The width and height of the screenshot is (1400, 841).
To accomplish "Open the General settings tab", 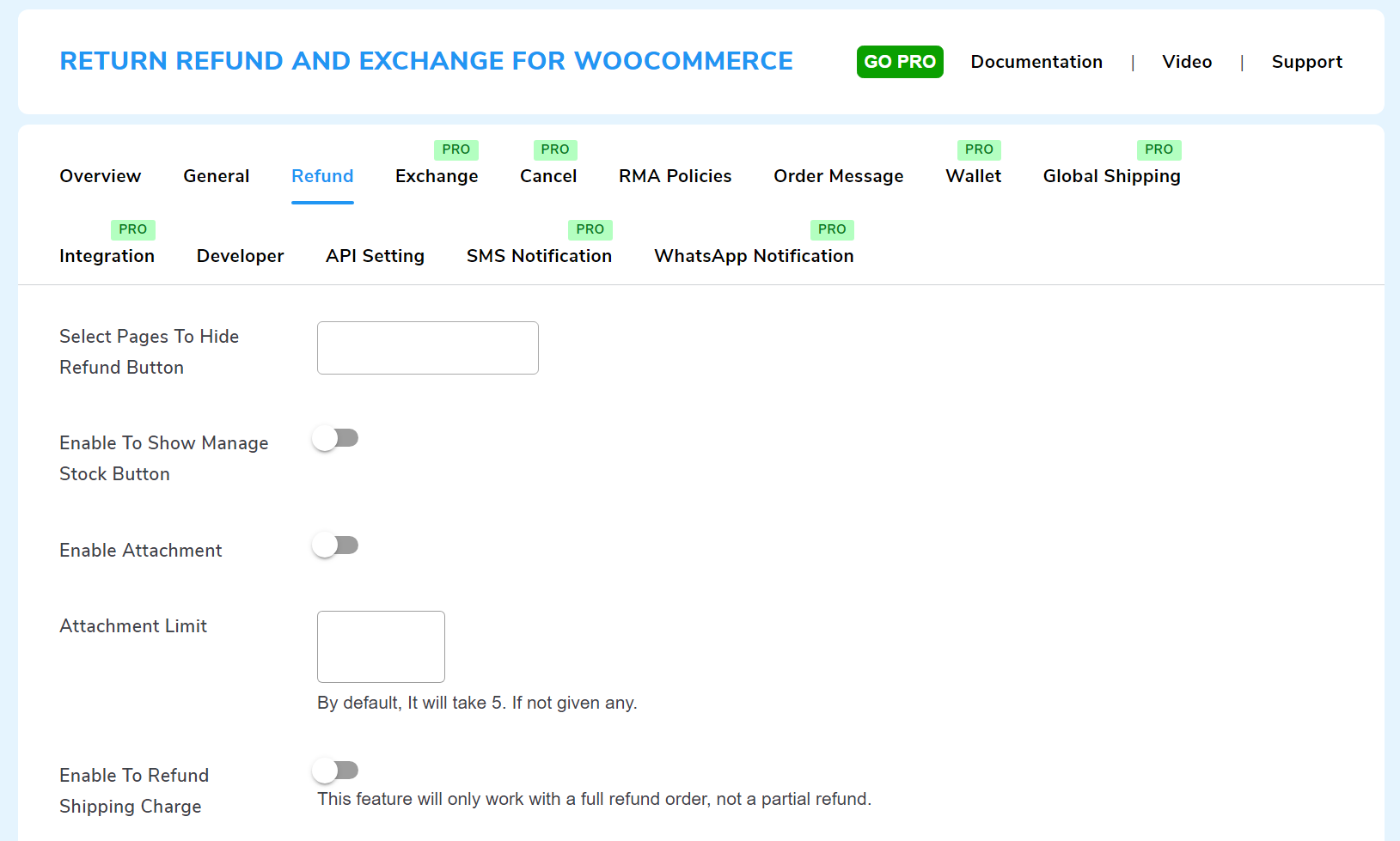I will [216, 176].
